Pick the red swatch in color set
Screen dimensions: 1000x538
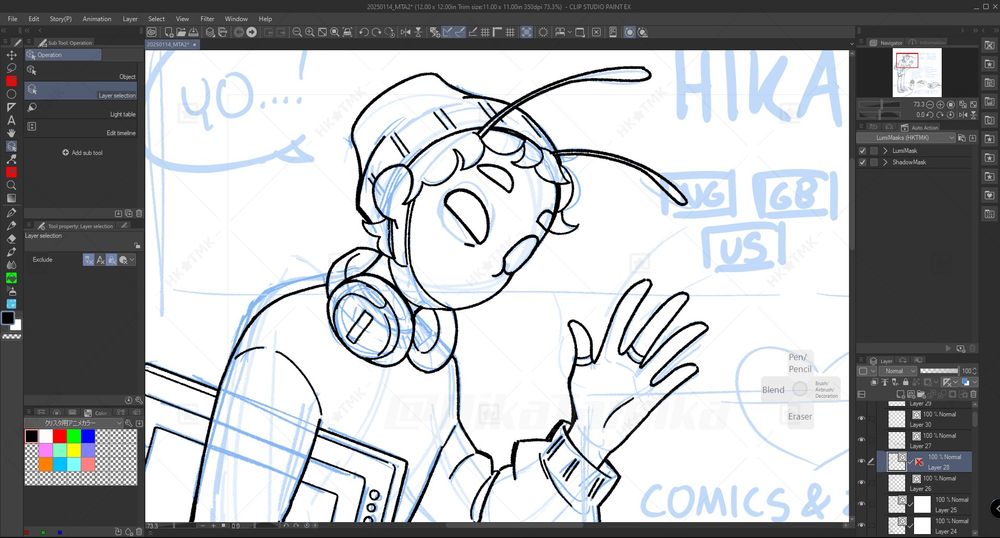pos(59,436)
